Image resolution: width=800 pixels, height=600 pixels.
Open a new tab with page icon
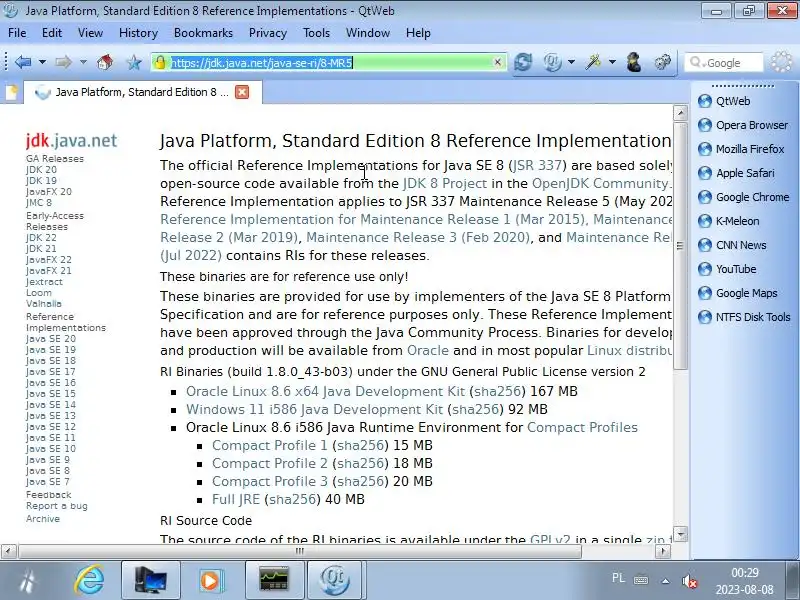pos(12,92)
